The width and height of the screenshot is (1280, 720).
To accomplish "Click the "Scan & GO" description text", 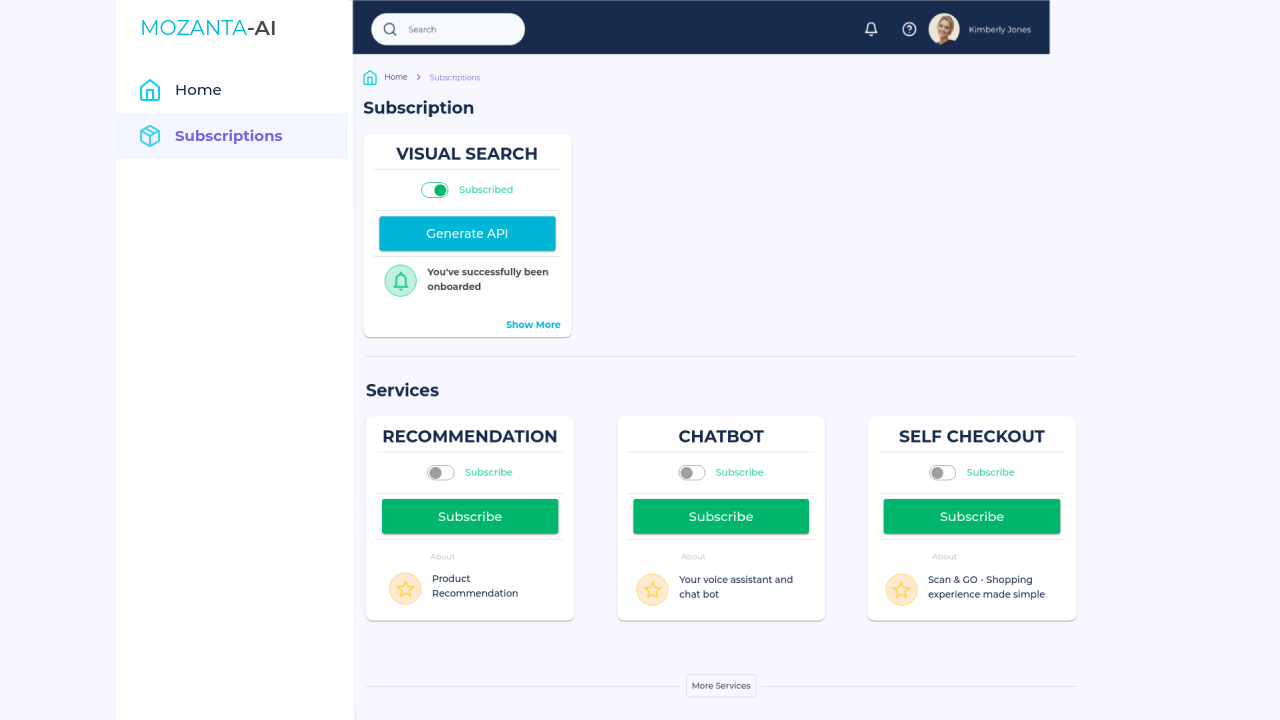I will tap(986, 587).
